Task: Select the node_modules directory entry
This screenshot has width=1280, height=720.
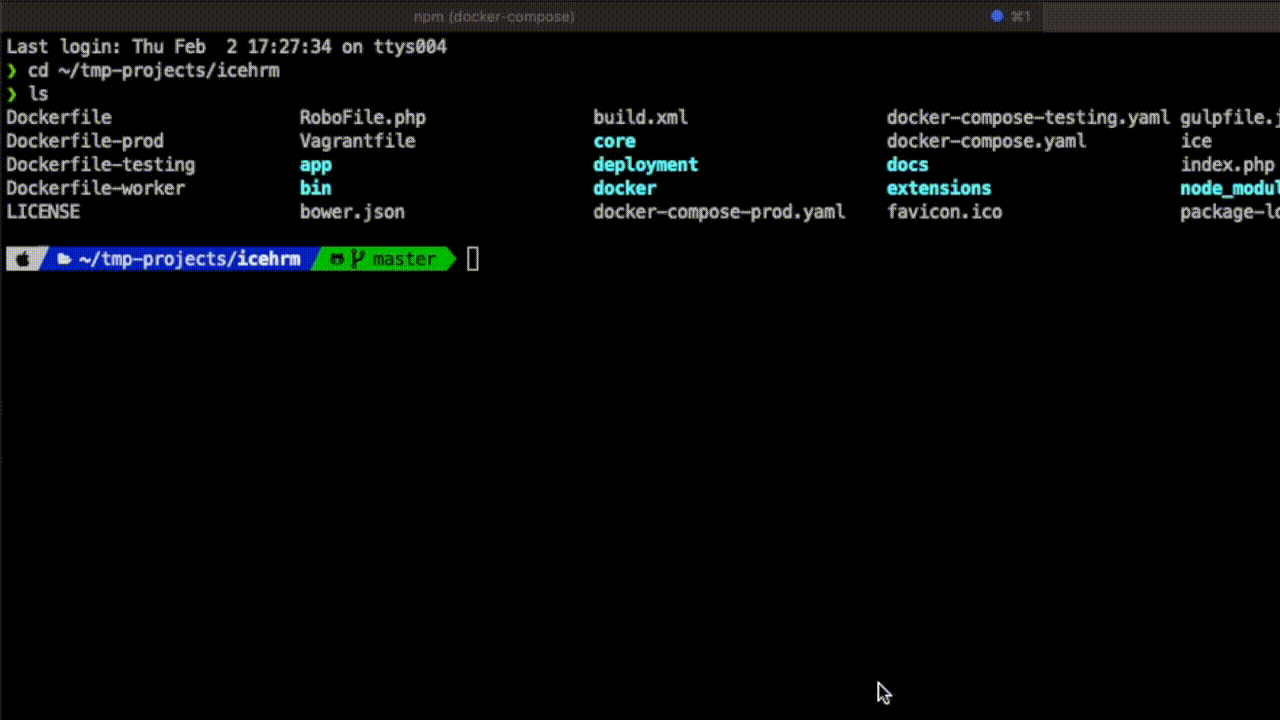Action: (x=1230, y=188)
